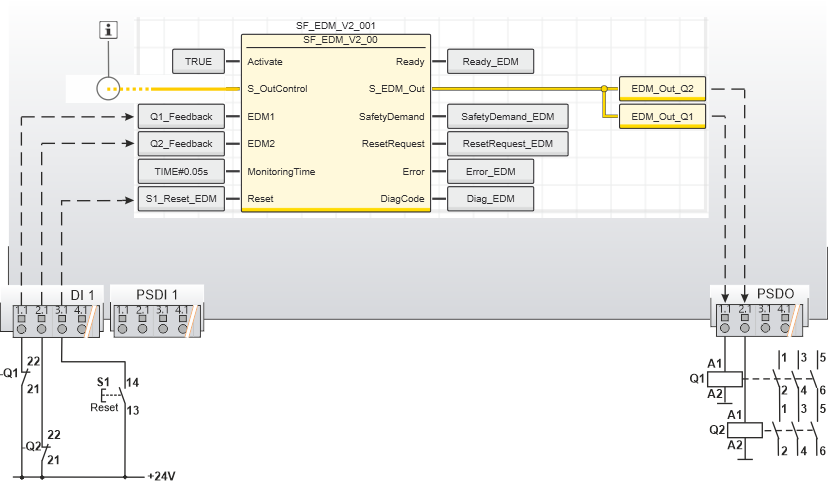Select the ResetRequest_EDM output variable
Viewport: 828px width, 481px height.
pyautogui.click(x=507, y=144)
